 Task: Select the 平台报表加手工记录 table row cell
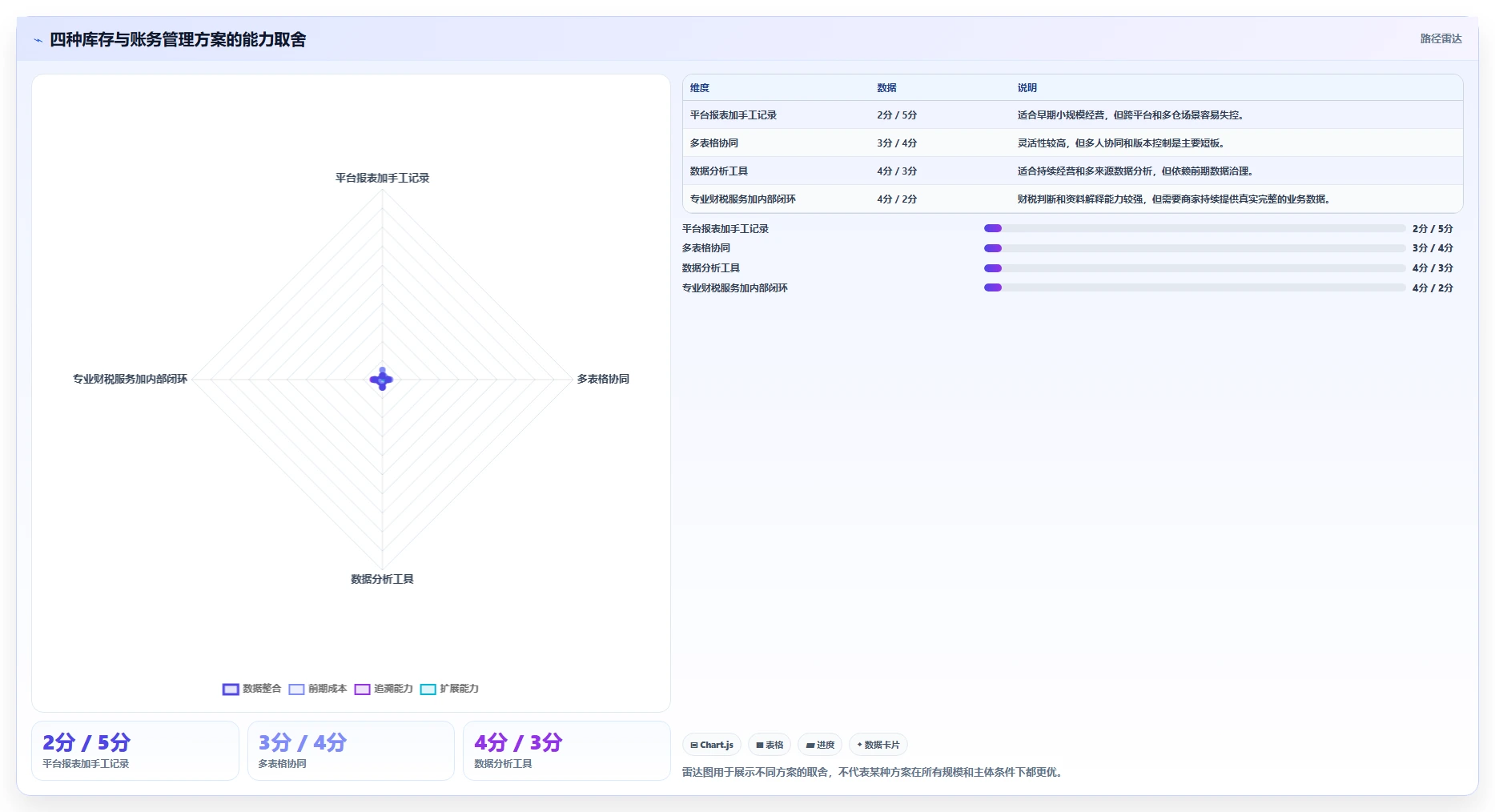point(733,115)
